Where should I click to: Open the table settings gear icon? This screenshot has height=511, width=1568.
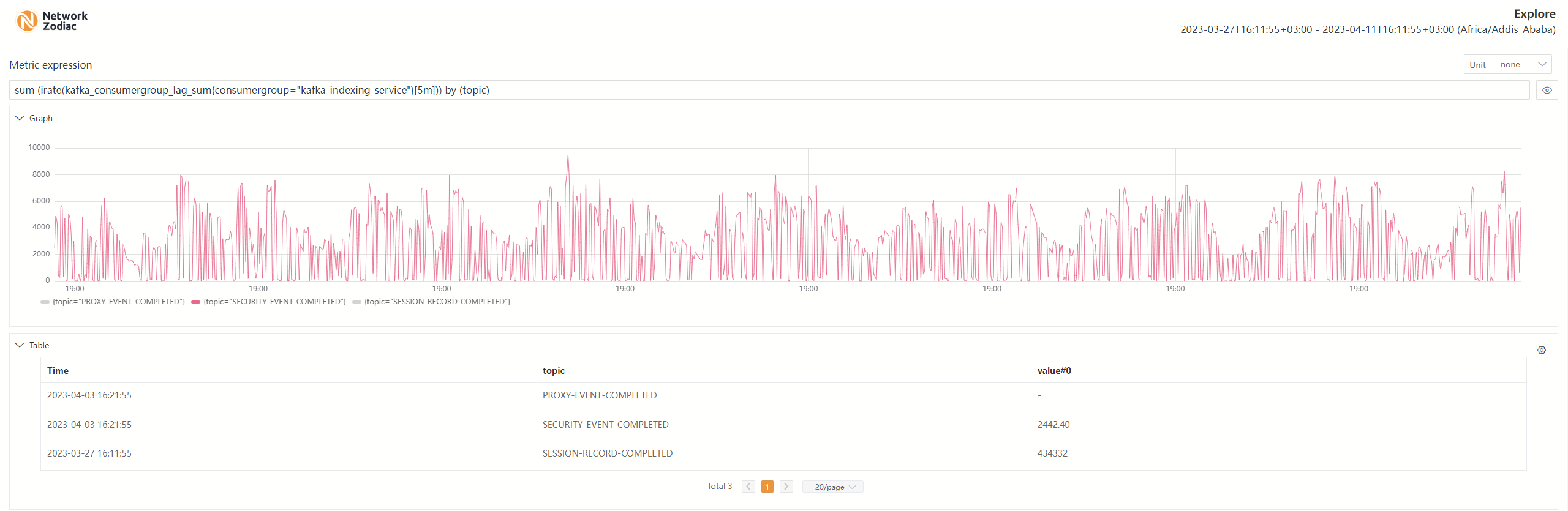pos(1542,350)
